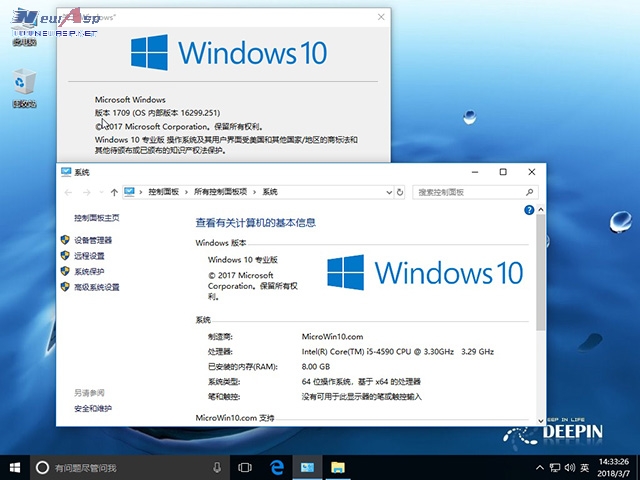The image size is (640, 480).
Task: Click the Cortana microphone icon
Action: coord(217,467)
